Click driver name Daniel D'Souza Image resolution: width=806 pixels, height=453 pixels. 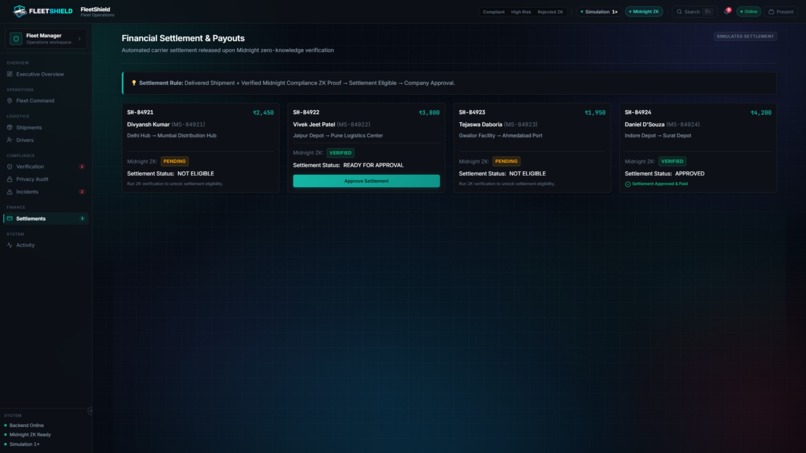tap(645, 124)
